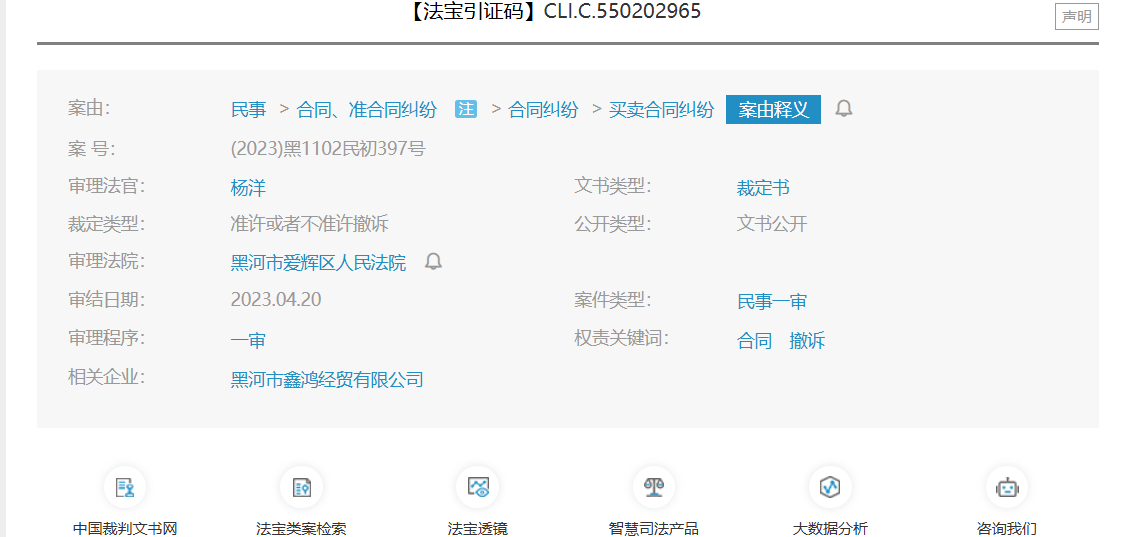Screen dimensions: 1125x537
Task: Open the 咨询我们 robot icon
Action: [1006, 488]
